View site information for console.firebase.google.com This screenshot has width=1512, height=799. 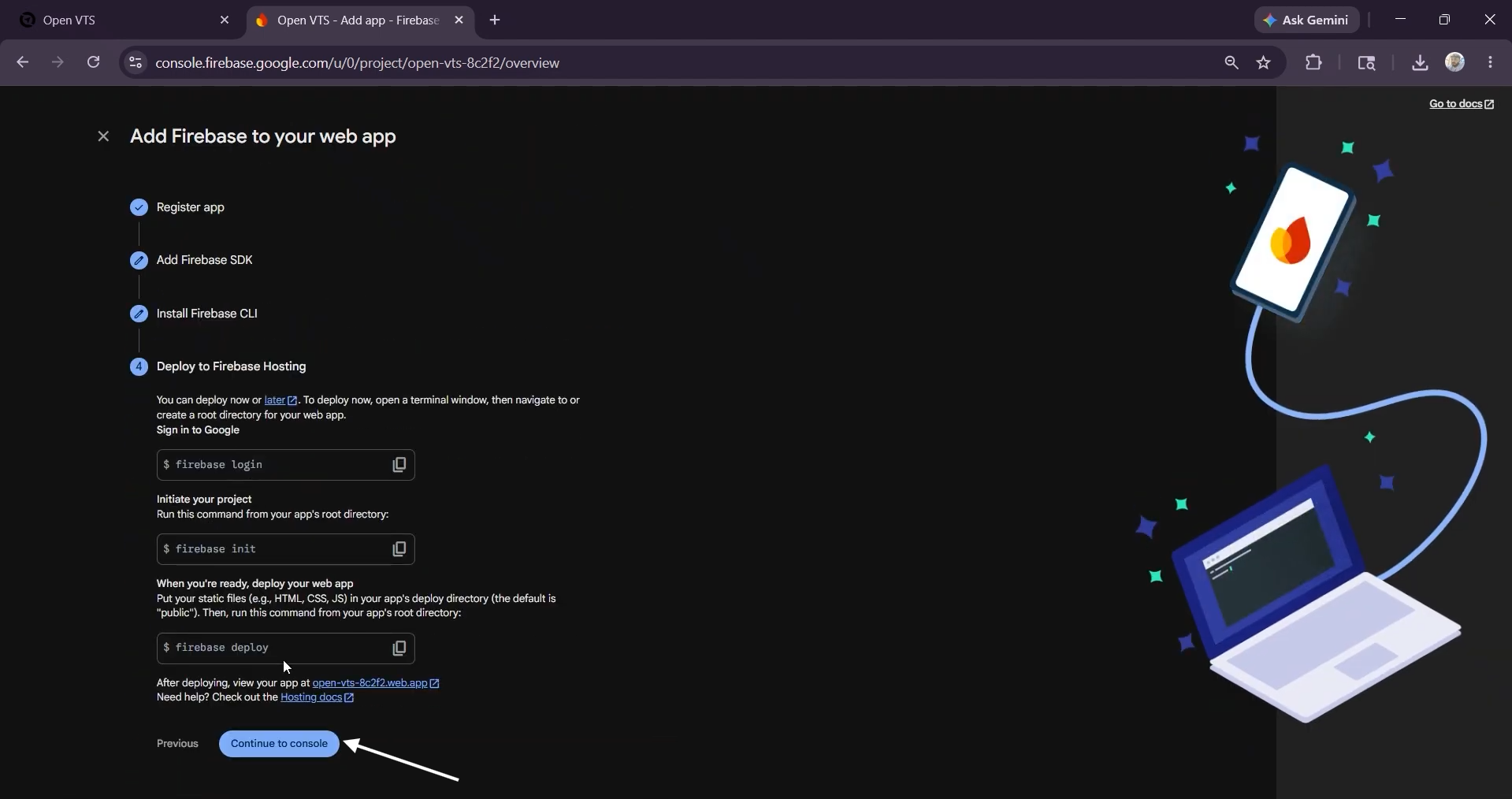[136, 62]
